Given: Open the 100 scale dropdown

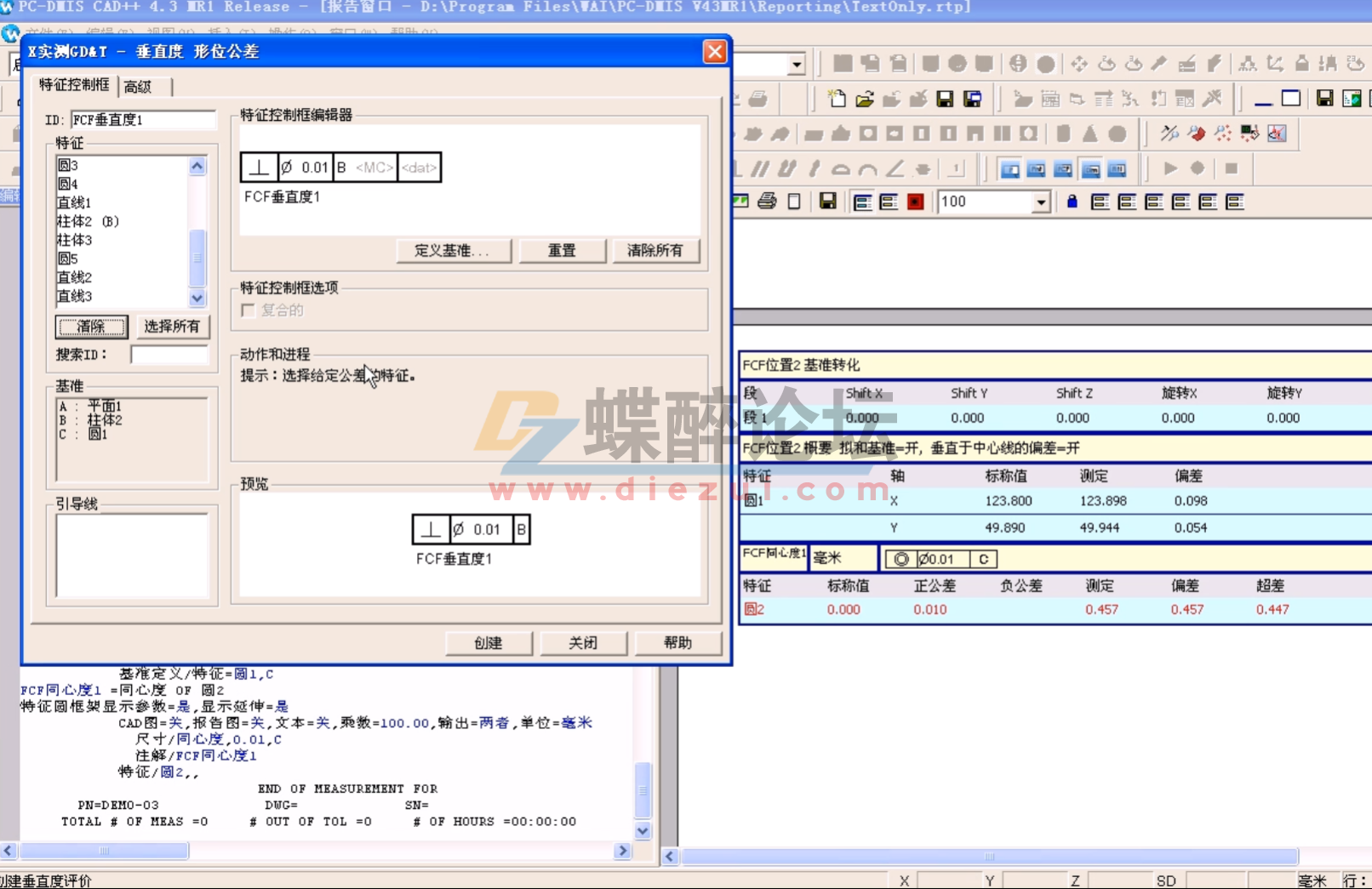Looking at the screenshot, I should pos(1043,202).
